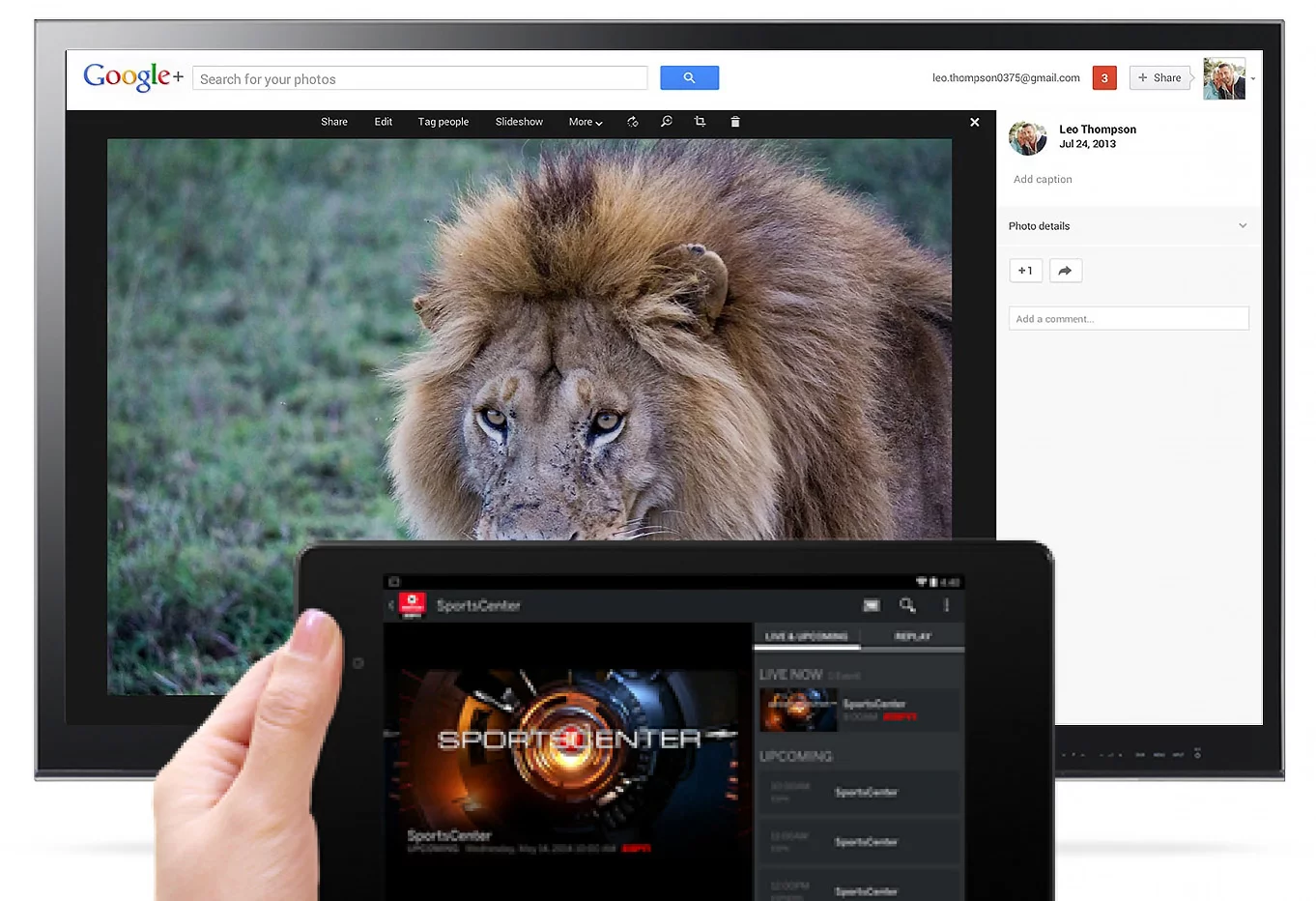
Task: Tap the search icon in SportsCenter
Action: [x=906, y=605]
